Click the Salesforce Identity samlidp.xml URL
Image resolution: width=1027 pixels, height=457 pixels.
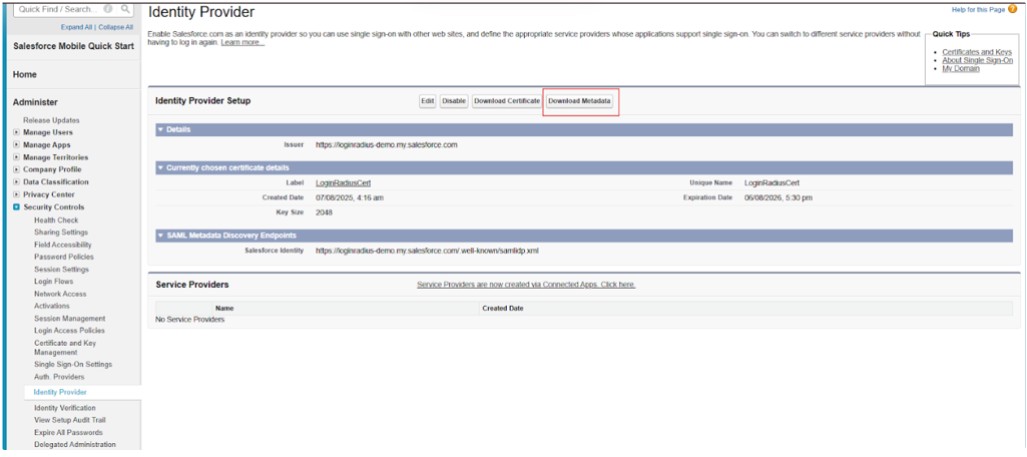pyautogui.click(x=427, y=251)
